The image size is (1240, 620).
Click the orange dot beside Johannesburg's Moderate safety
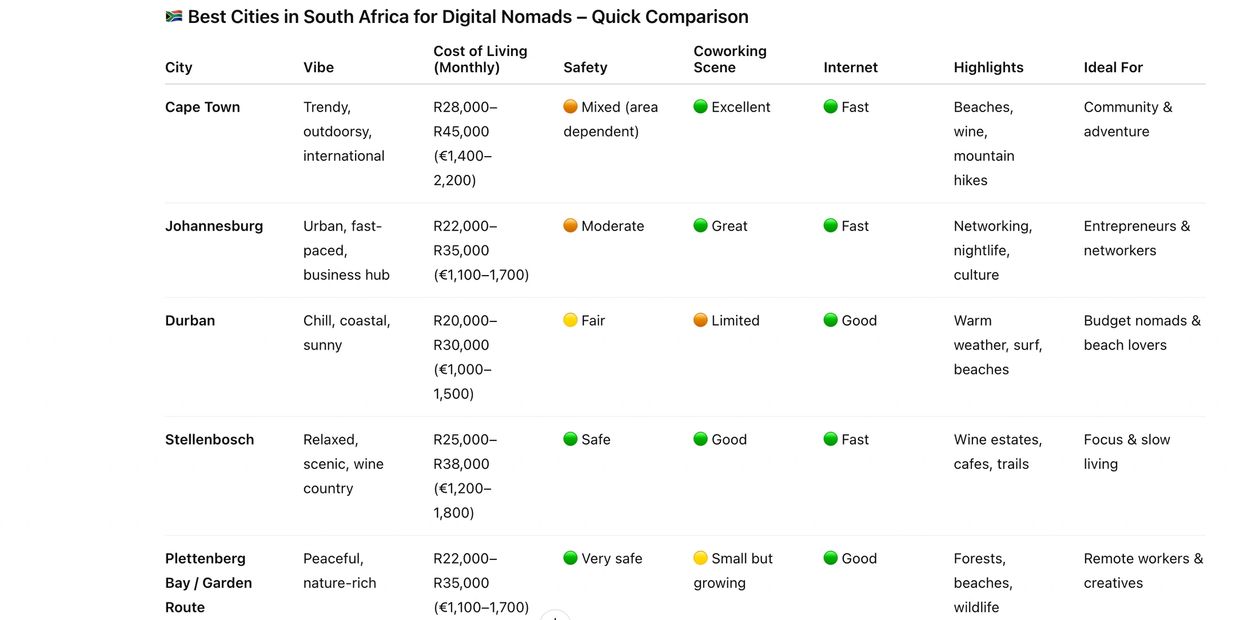570,226
